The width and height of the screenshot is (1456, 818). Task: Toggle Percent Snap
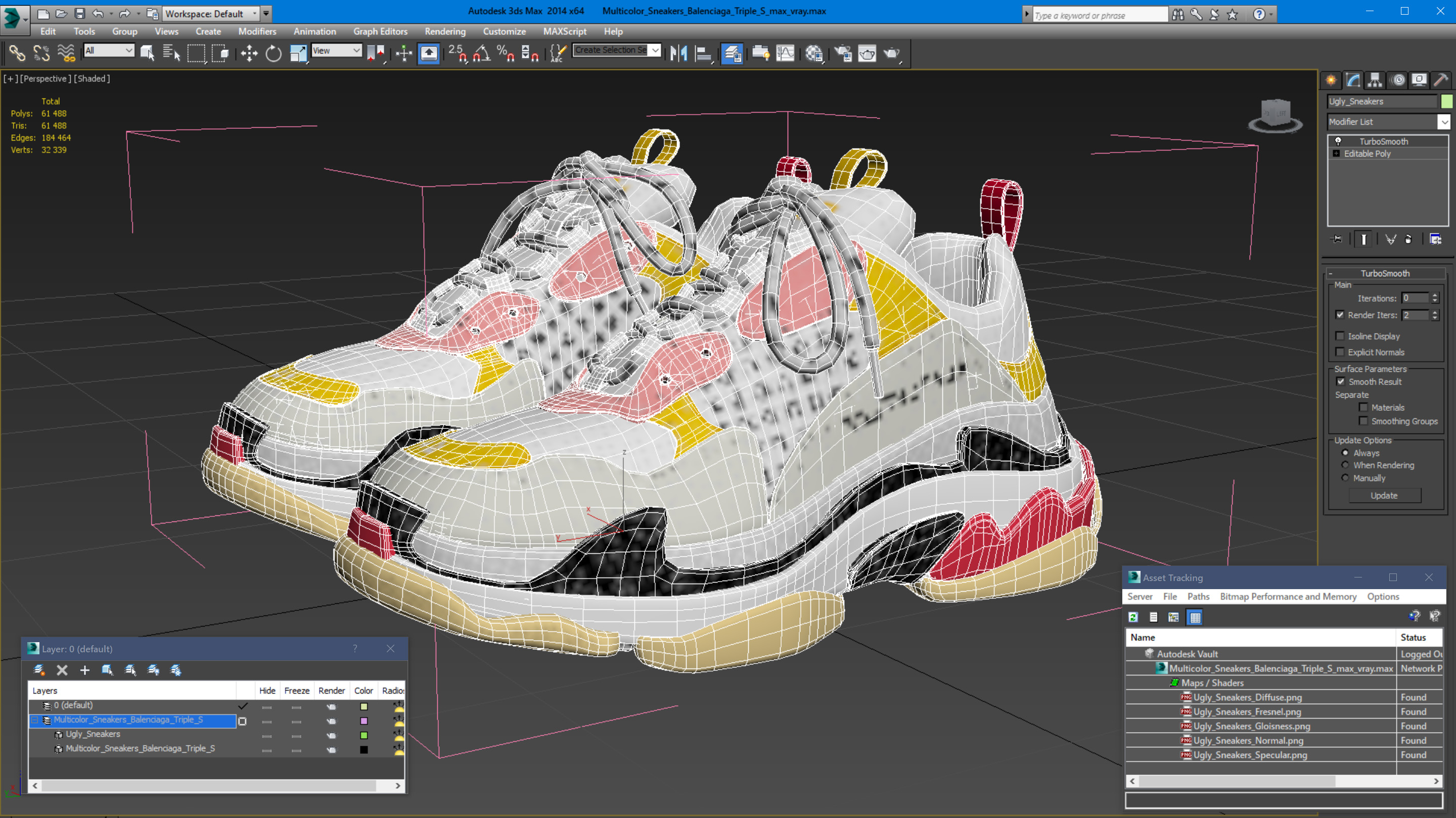506,53
